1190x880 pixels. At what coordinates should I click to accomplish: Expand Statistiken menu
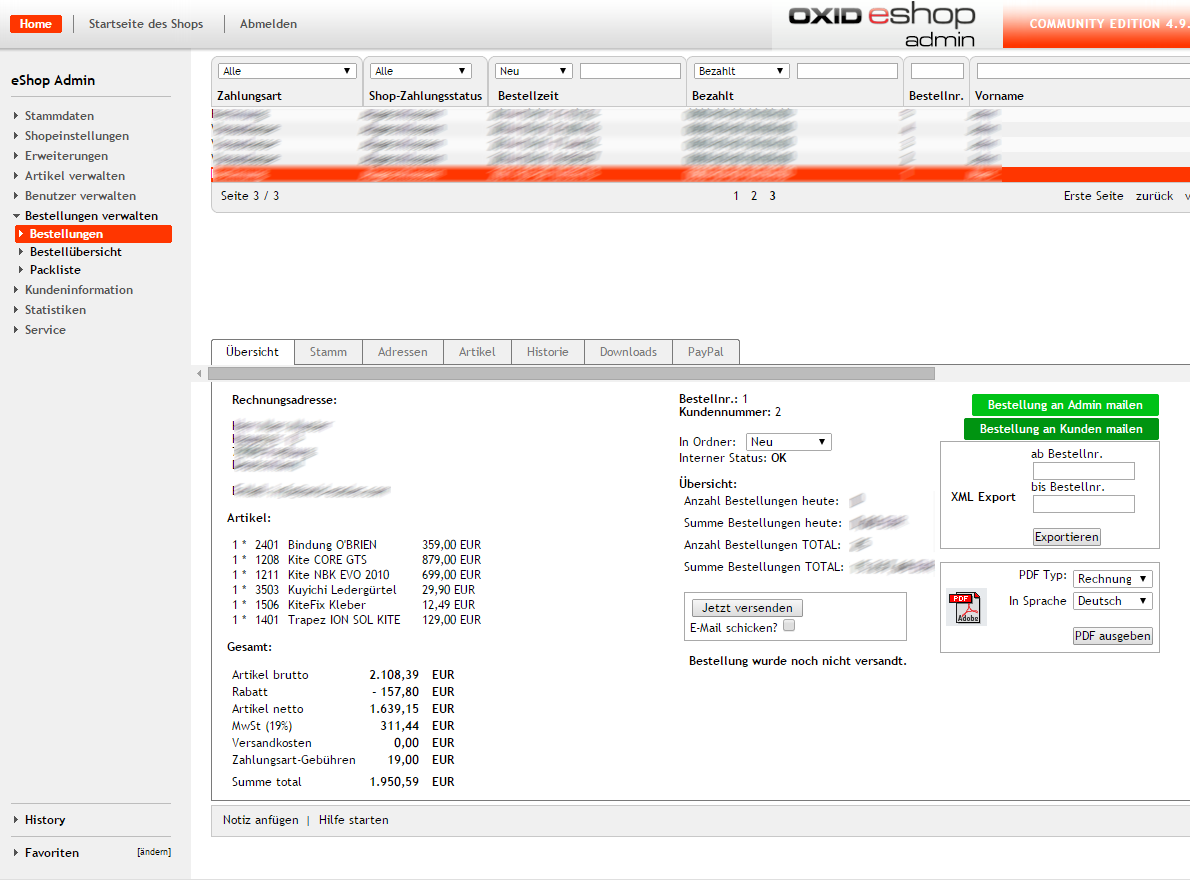[55, 310]
